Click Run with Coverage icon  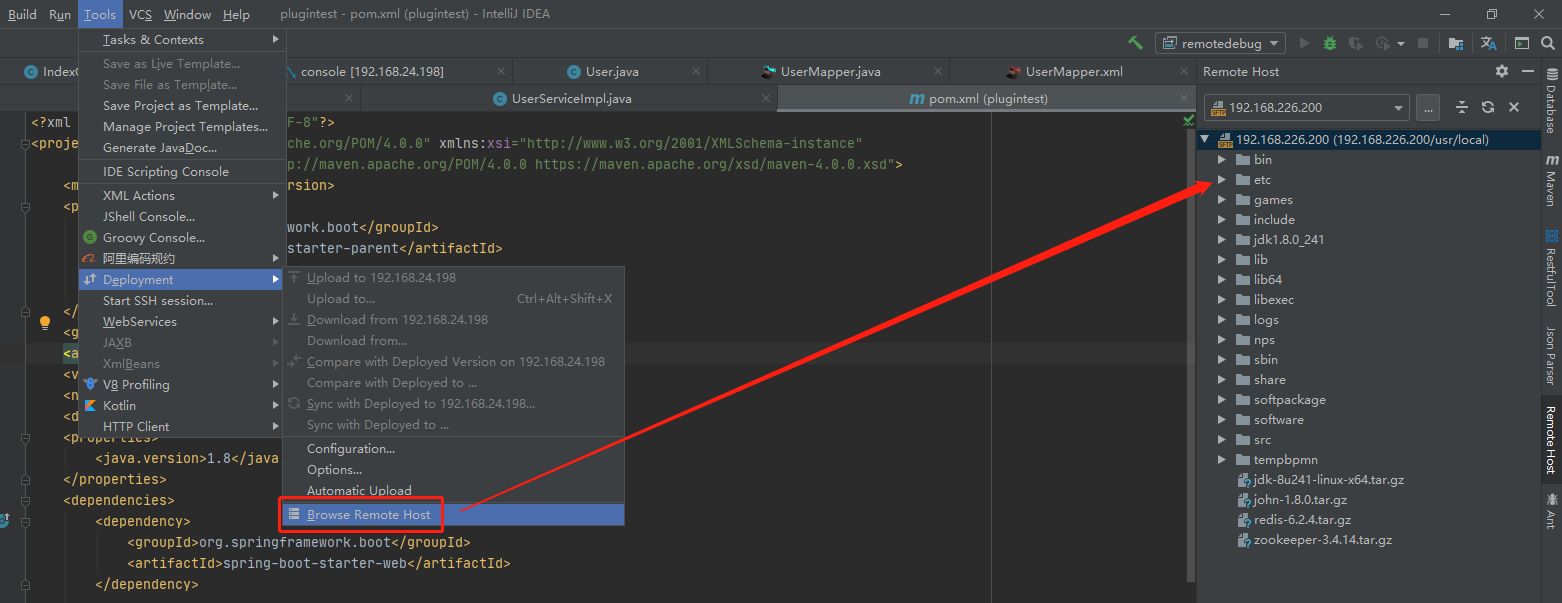coord(1356,43)
